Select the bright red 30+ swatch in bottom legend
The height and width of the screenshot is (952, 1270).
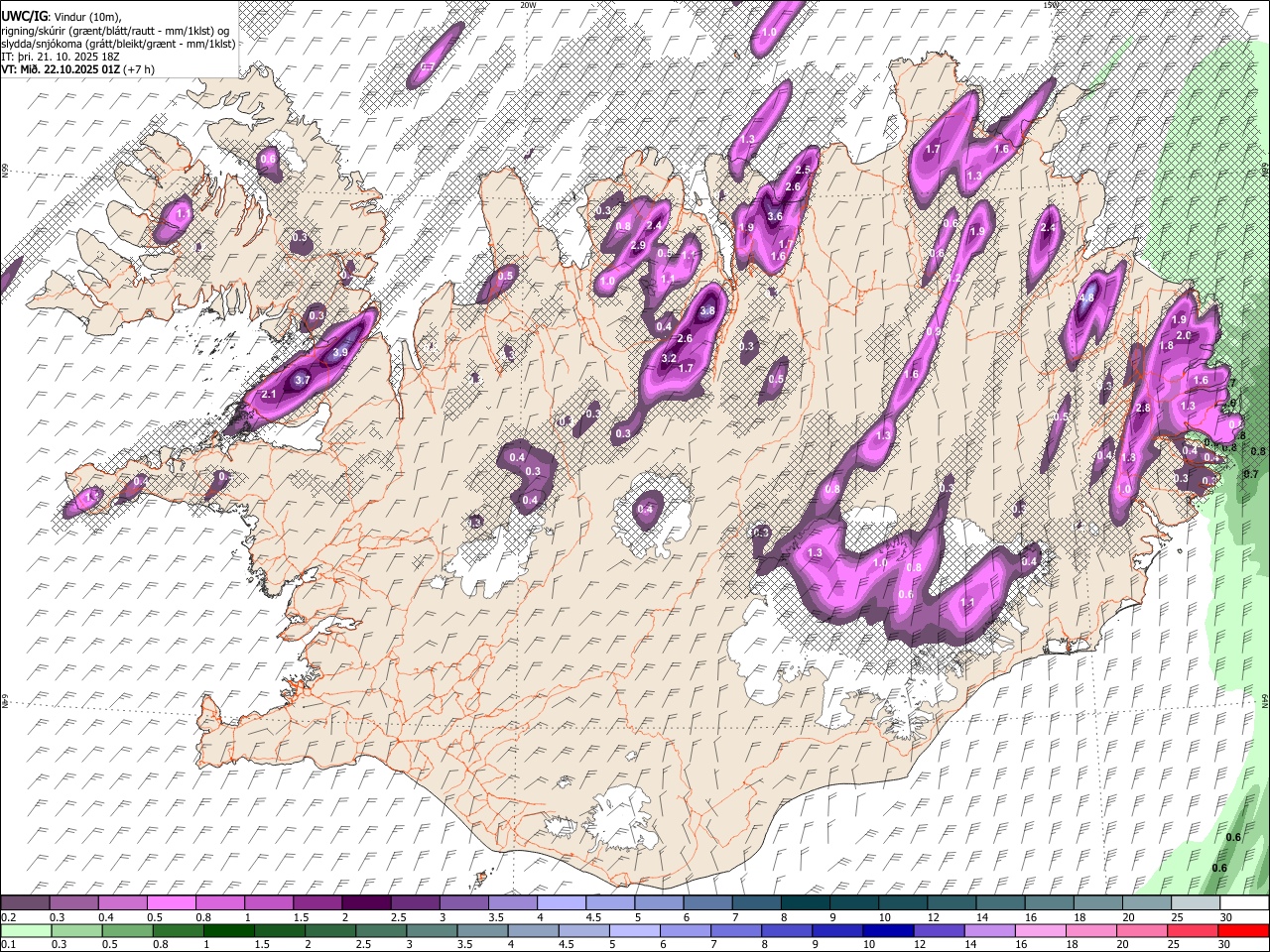pos(1243,931)
